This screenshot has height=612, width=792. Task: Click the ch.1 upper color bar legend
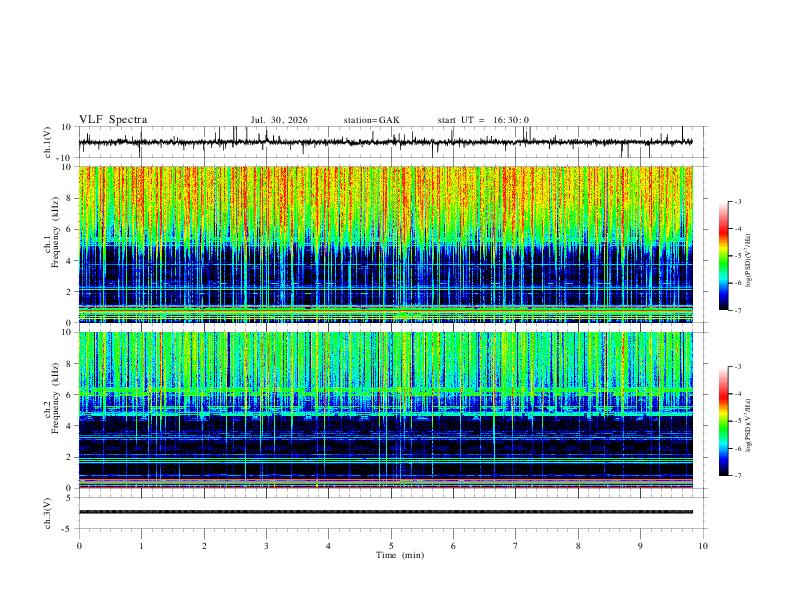[x=723, y=256]
